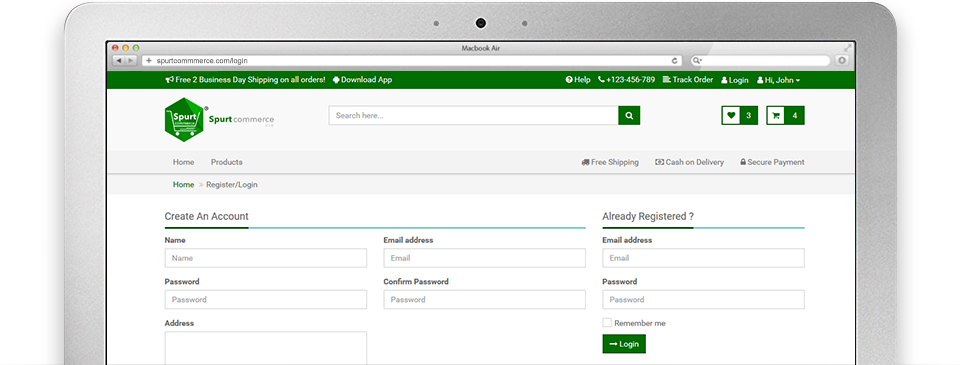Click the Secure Payment lock label
The height and width of the screenshot is (365, 960).
772,162
